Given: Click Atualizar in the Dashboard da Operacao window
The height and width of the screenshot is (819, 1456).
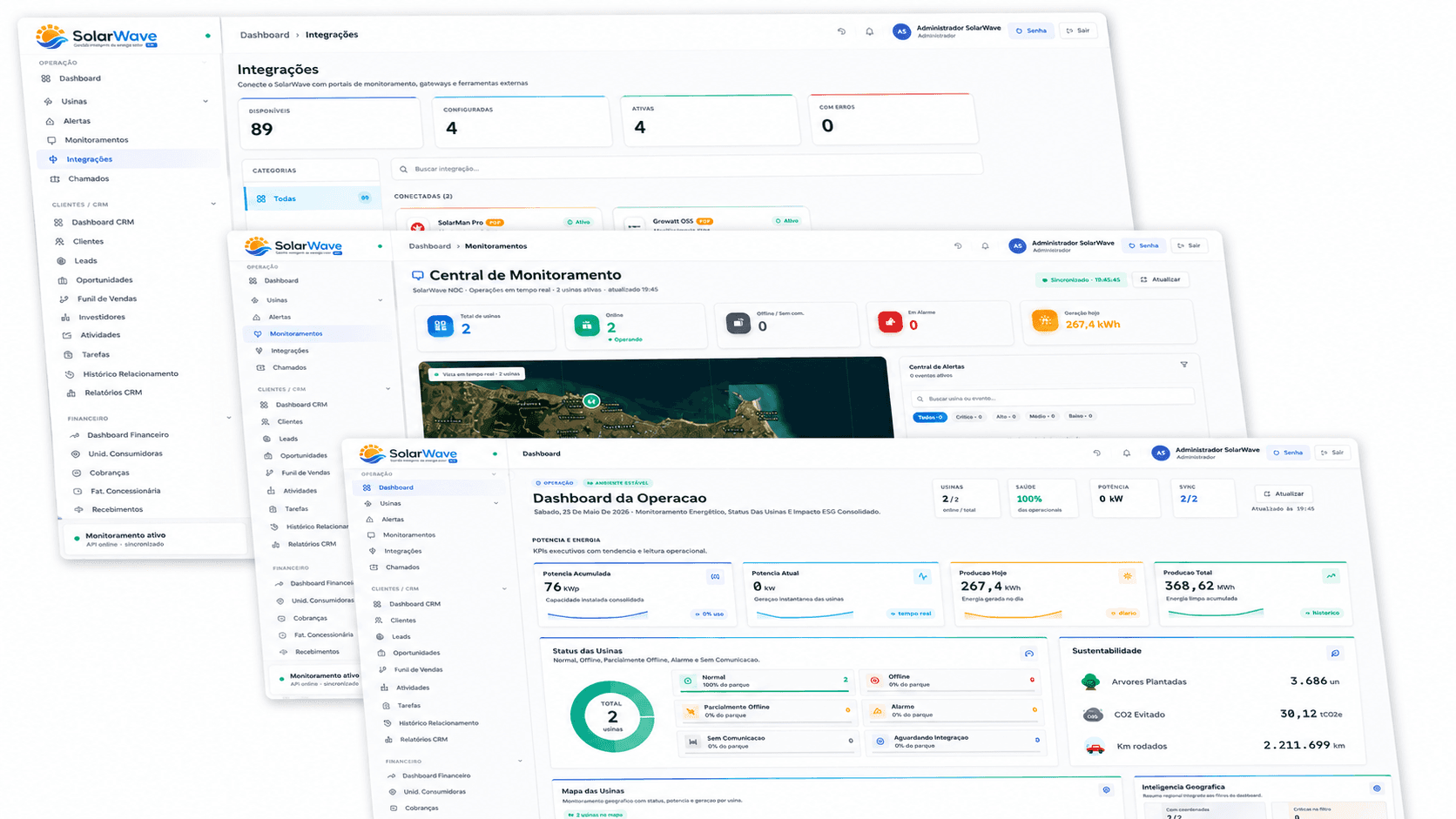Looking at the screenshot, I should [1284, 494].
